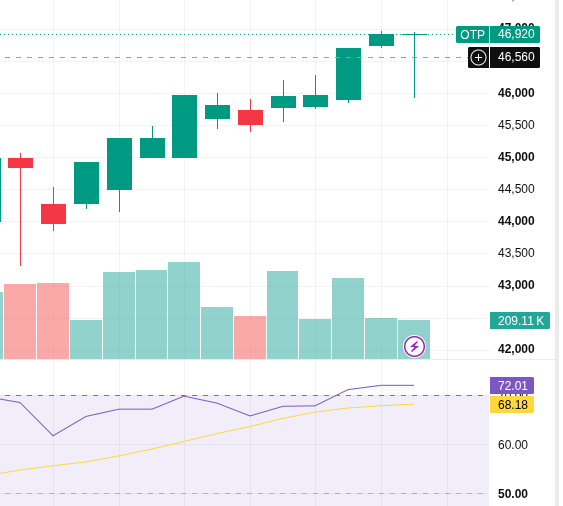Click the black 46,560 crosshair price label

[515, 57]
